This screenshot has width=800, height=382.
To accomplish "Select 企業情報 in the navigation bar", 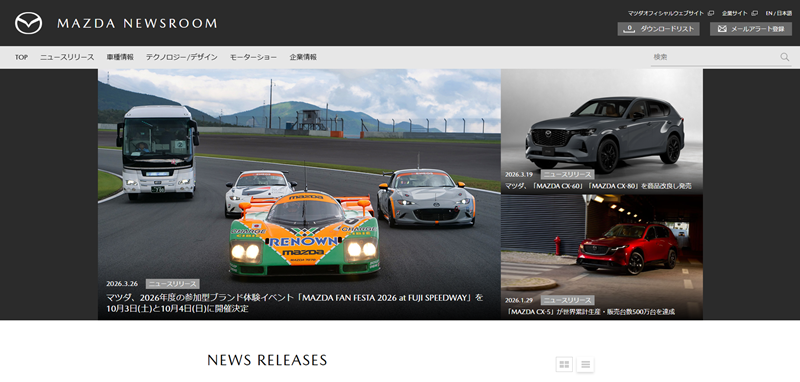I will (303, 57).
